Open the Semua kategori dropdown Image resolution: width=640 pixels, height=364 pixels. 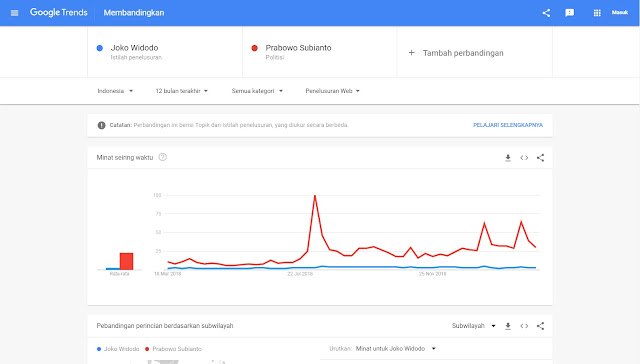point(257,91)
